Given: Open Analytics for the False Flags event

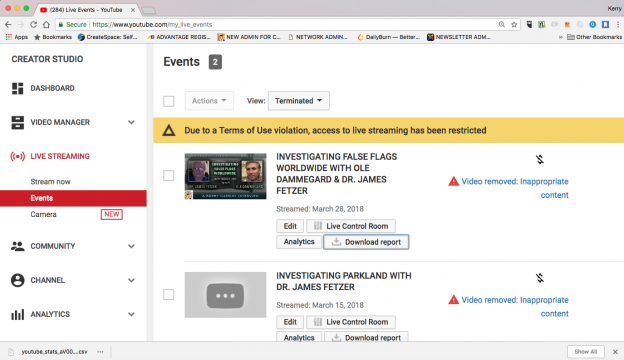Looking at the screenshot, I should pos(299,242).
